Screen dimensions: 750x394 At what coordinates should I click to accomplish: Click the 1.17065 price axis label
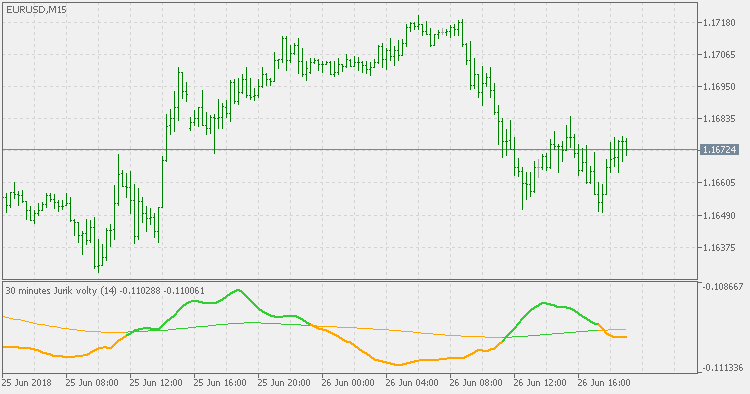(x=719, y=55)
